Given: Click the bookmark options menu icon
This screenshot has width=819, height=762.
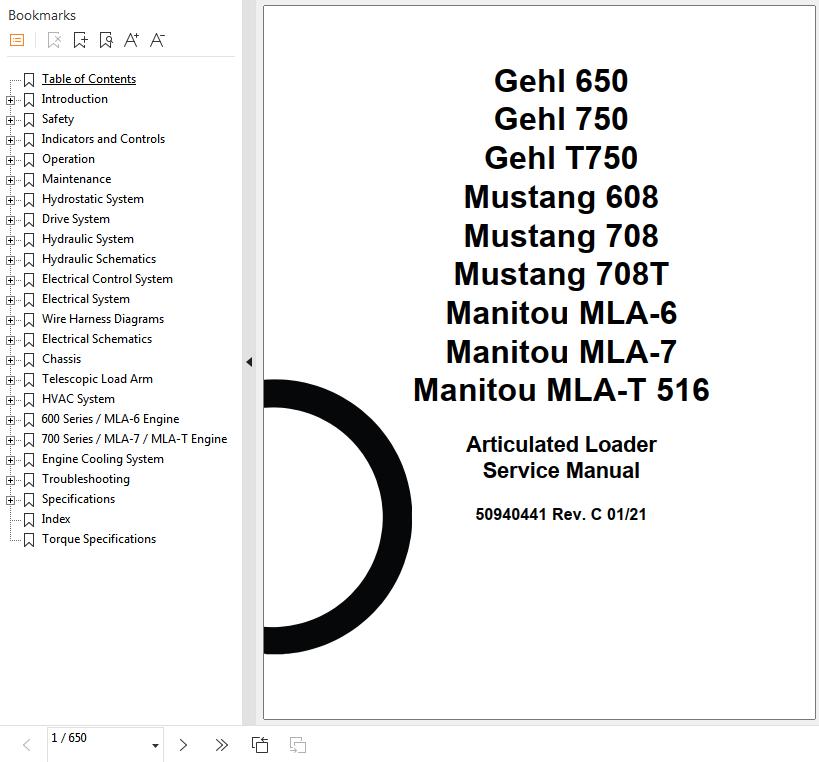Looking at the screenshot, I should tap(17, 40).
